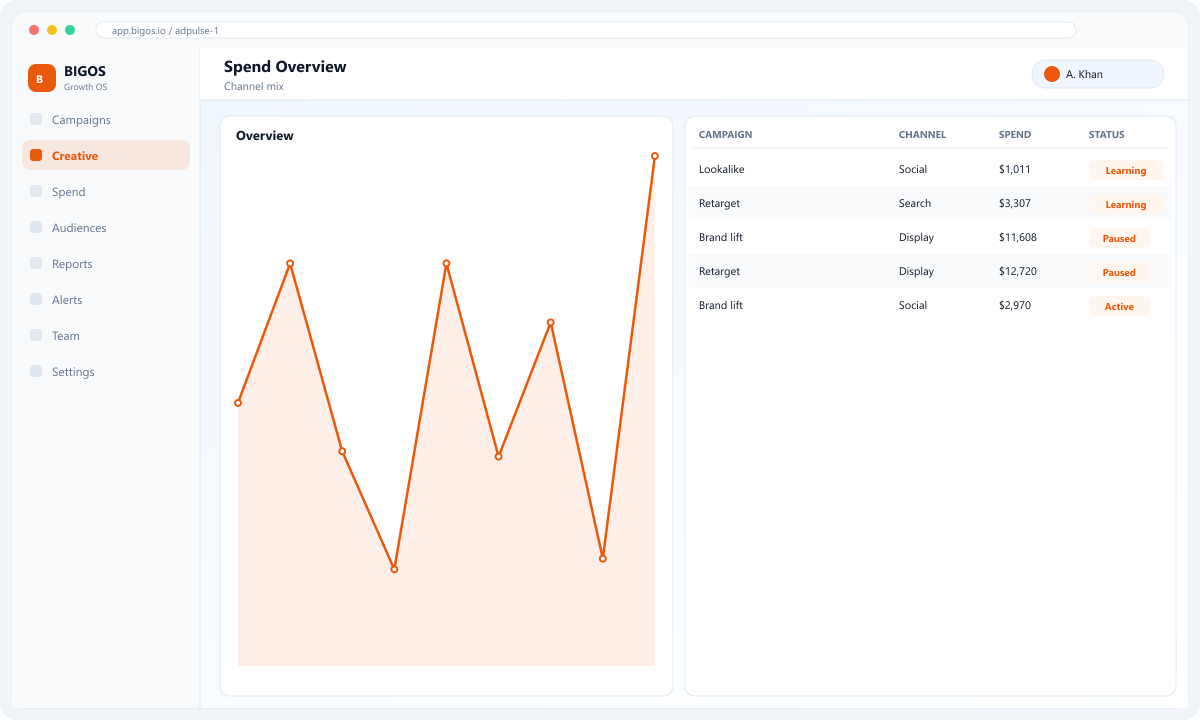Click the $11,608 spend value
The width and height of the screenshot is (1200, 720).
(x=1018, y=237)
